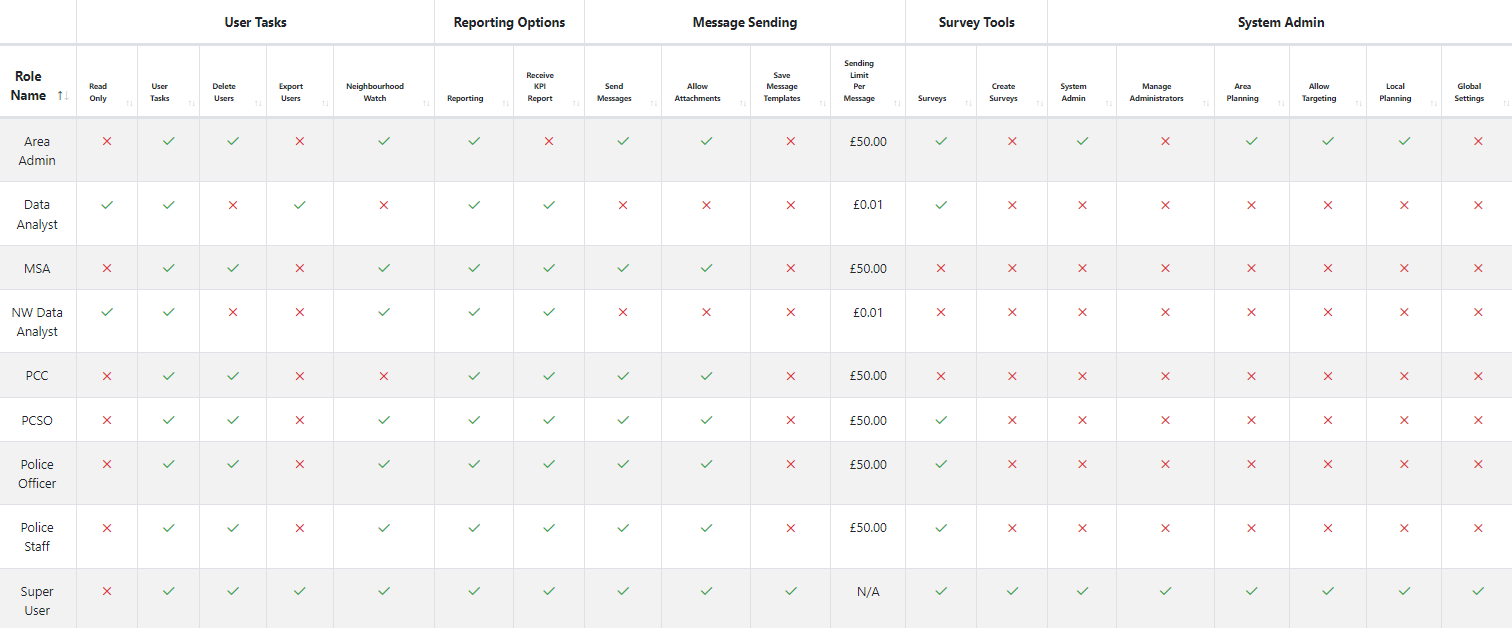
Task: Select the Message Sending group header
Action: coord(745,22)
